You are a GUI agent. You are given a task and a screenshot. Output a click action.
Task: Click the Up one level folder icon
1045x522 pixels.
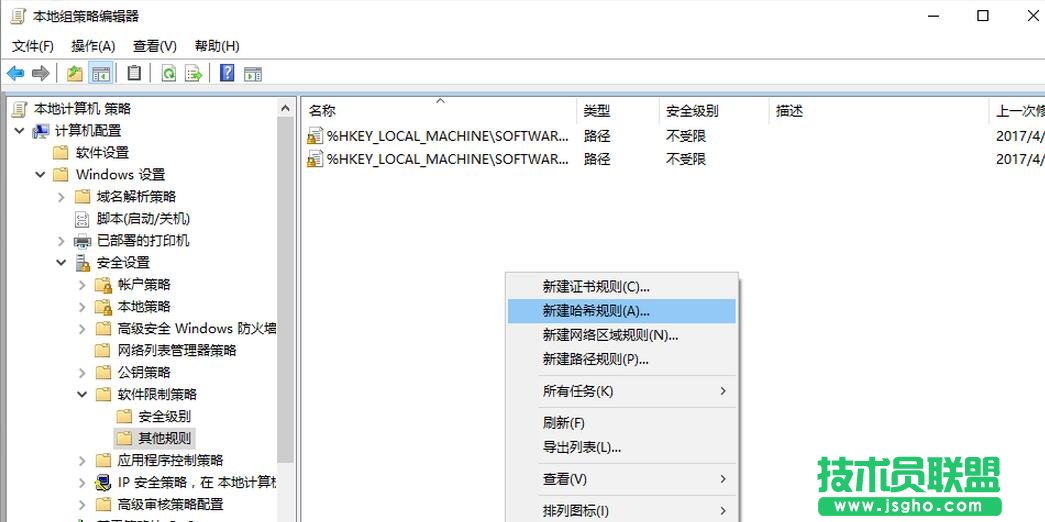tap(75, 73)
